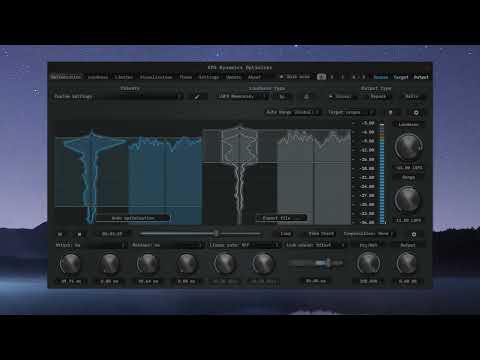The height and width of the screenshot is (360, 480).
Task: Select the Source view
Action: point(380,77)
